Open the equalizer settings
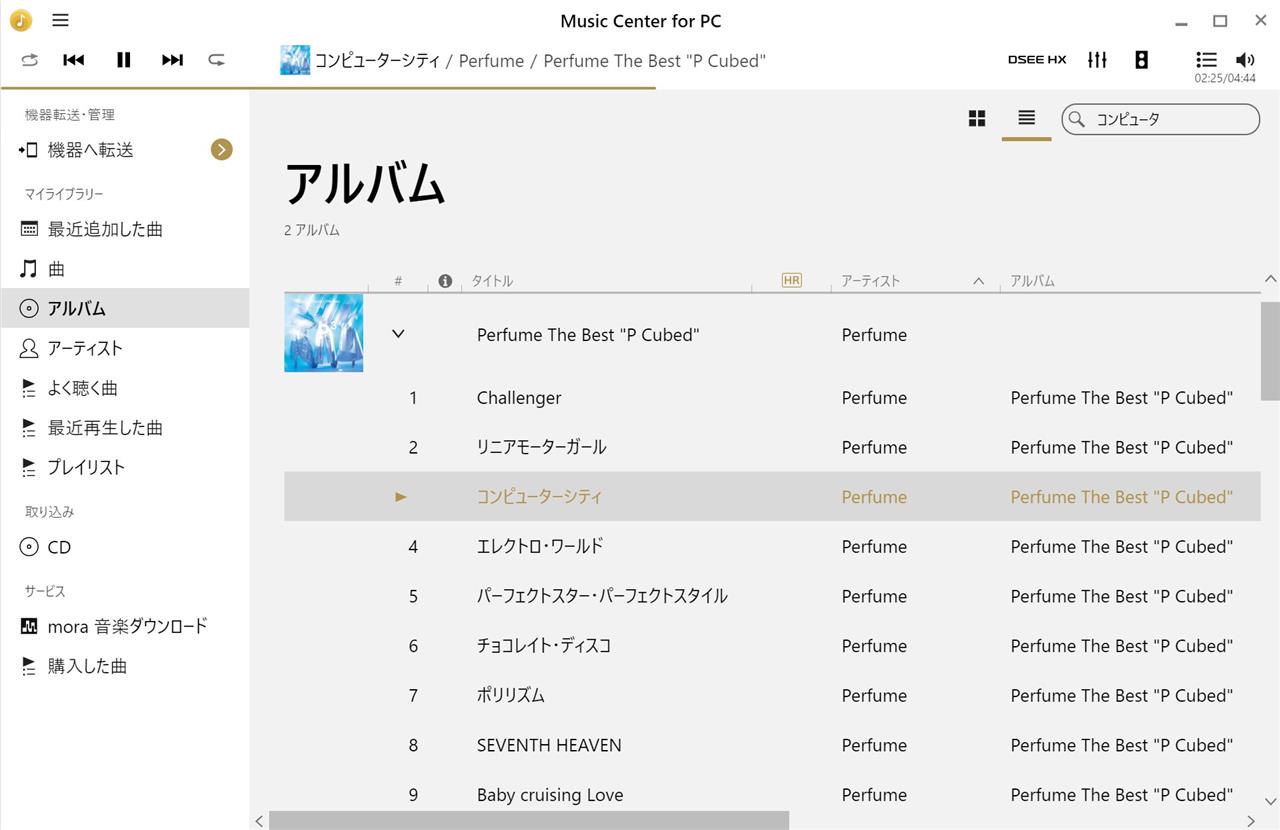Viewport: 1280px width, 830px height. tap(1098, 60)
